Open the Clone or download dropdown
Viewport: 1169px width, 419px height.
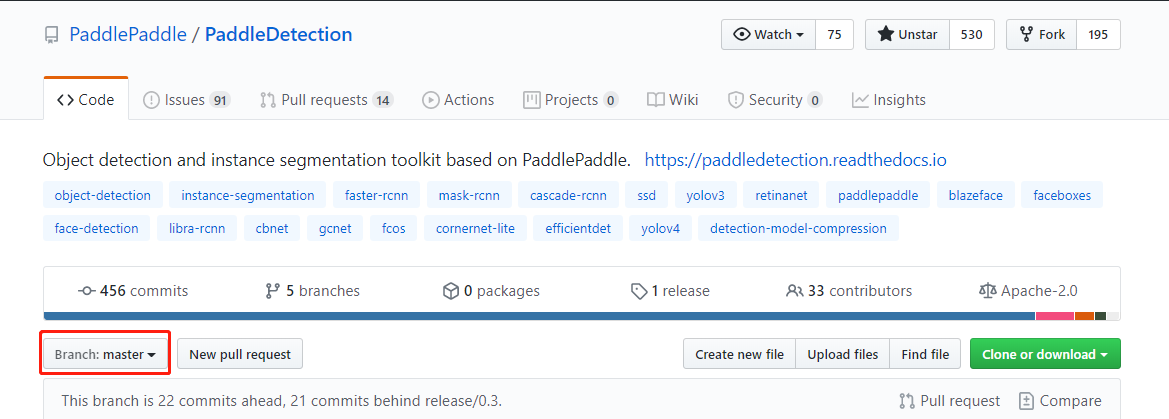(1045, 354)
